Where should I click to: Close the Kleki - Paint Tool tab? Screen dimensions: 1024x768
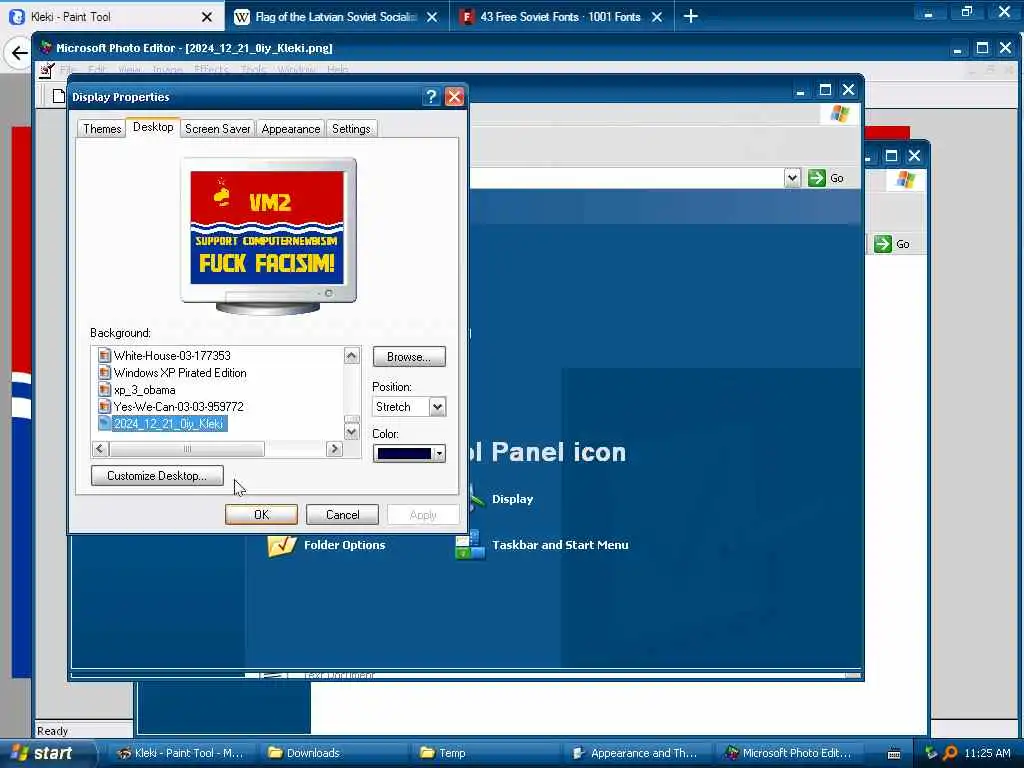[x=207, y=17]
